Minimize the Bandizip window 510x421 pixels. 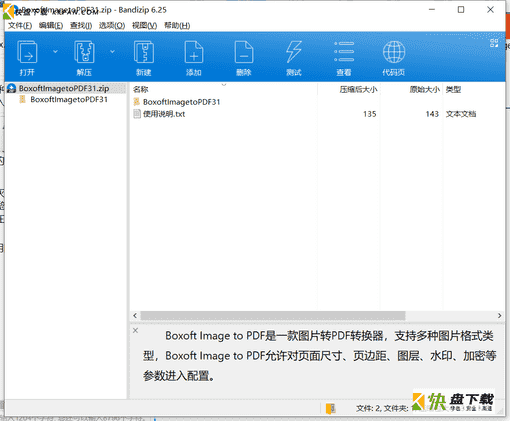click(432, 10)
